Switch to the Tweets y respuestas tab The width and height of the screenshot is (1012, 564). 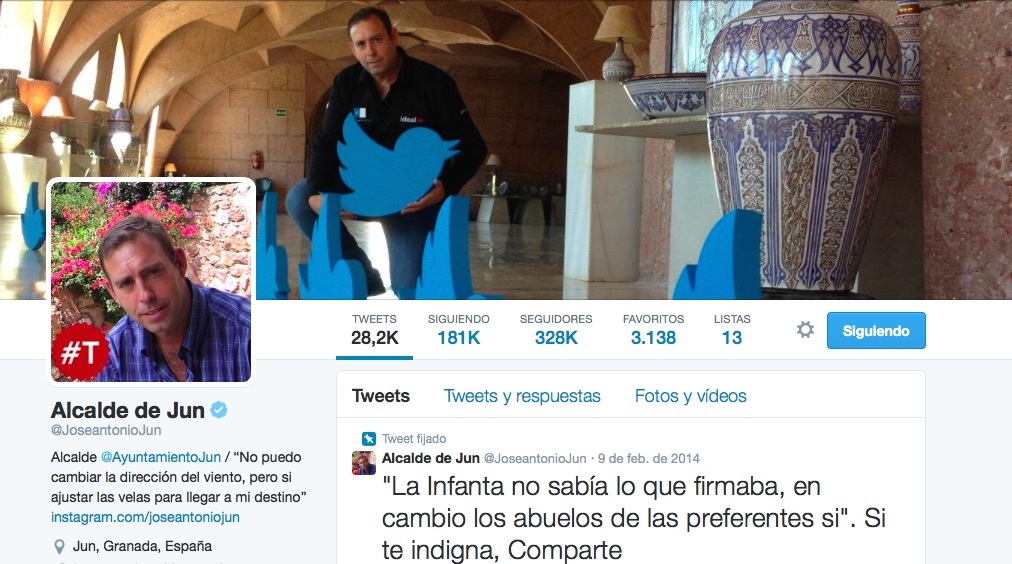(522, 396)
